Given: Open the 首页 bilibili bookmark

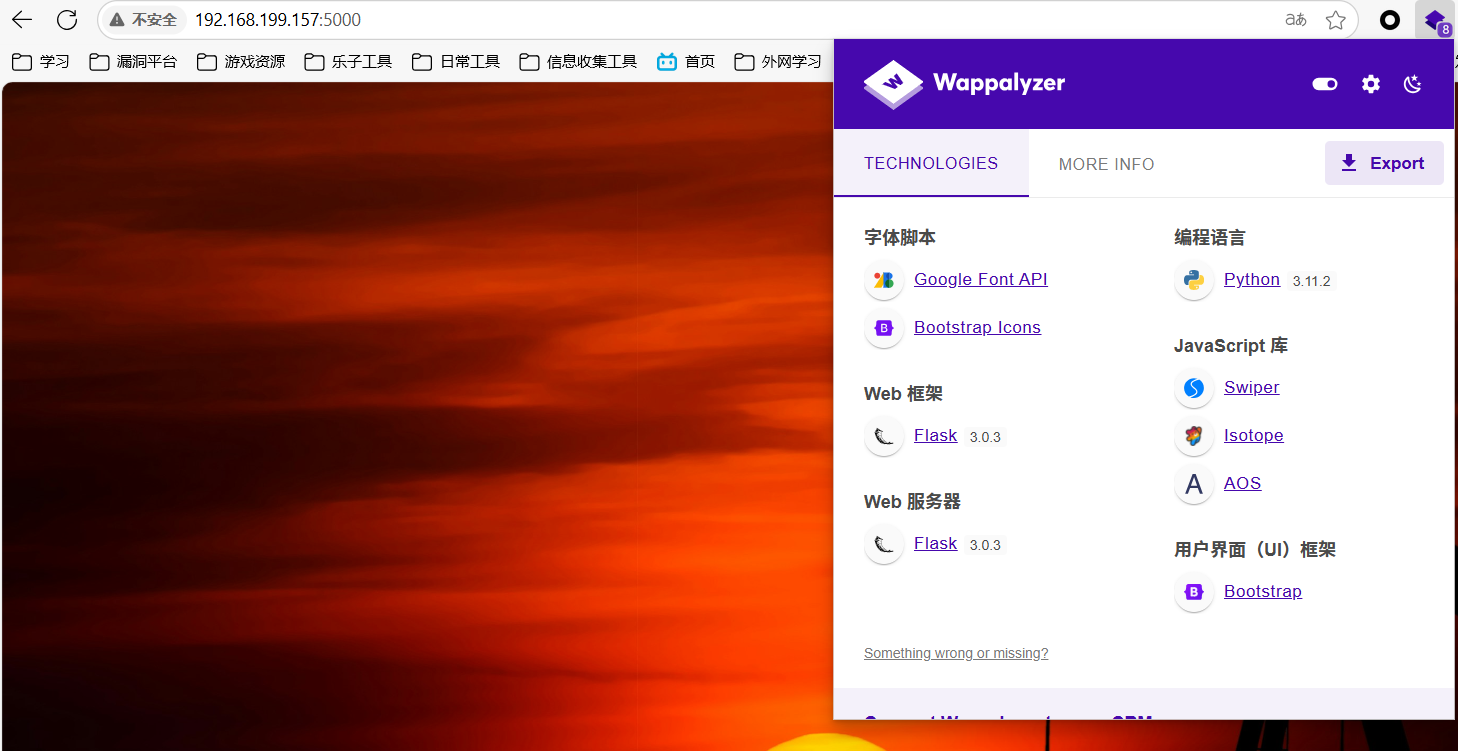Looking at the screenshot, I should [686, 62].
